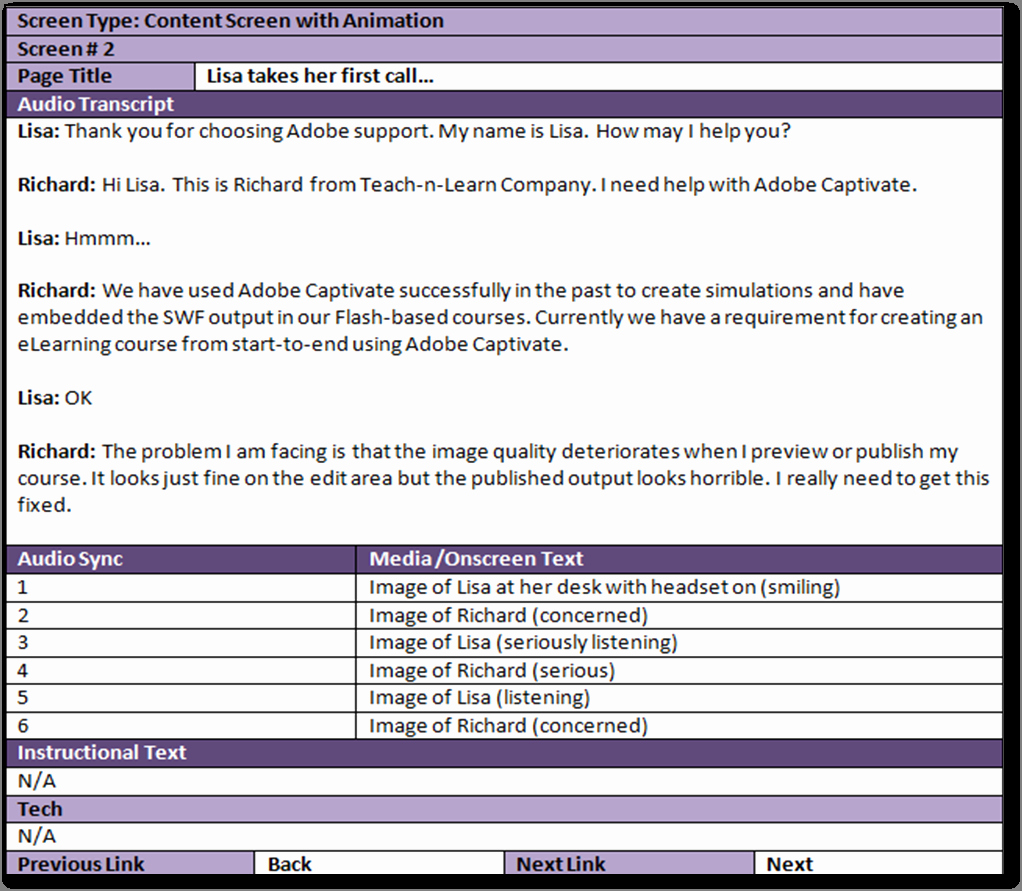The image size is (1022, 891).
Task: Click 'Image of Richard (serious)' cell
Action: tap(679, 671)
